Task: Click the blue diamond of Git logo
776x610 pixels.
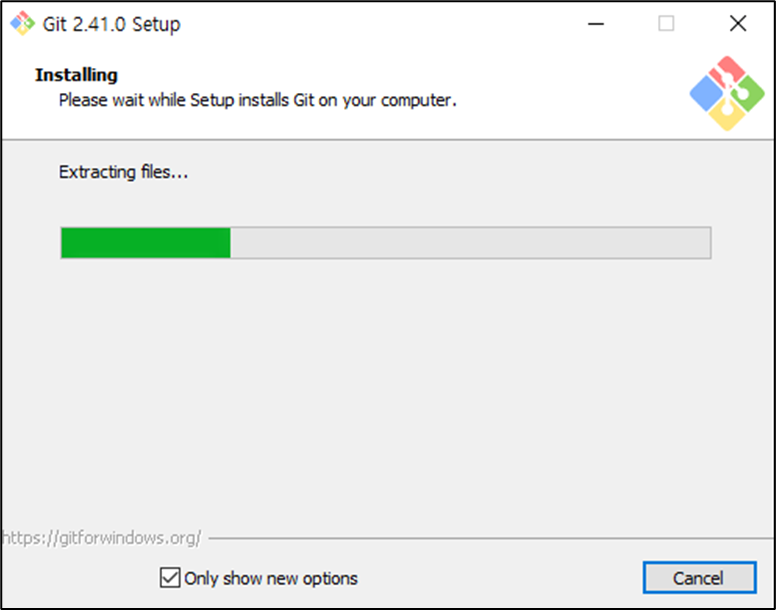Action: 706,94
